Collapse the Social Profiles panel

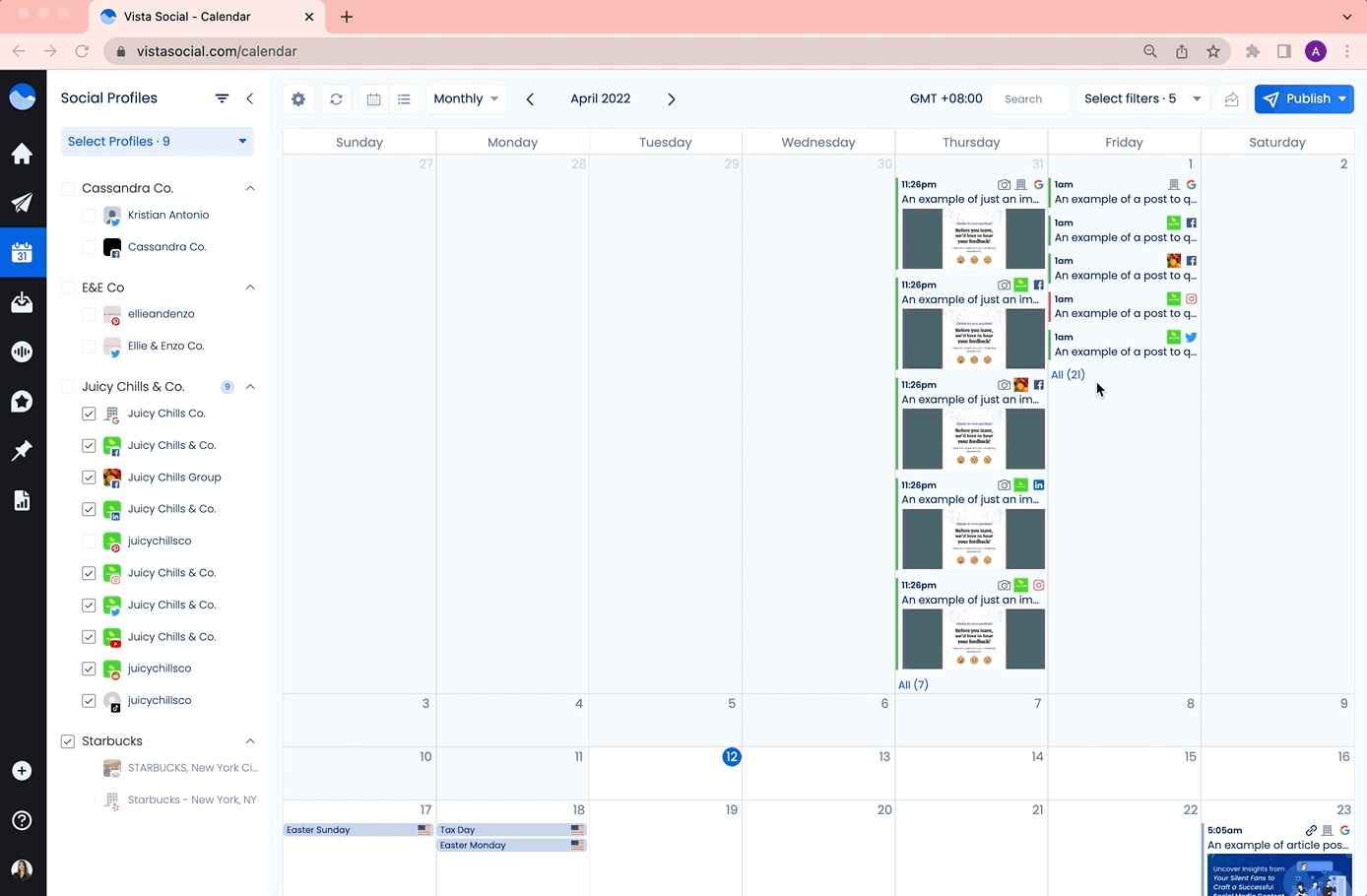pyautogui.click(x=250, y=98)
